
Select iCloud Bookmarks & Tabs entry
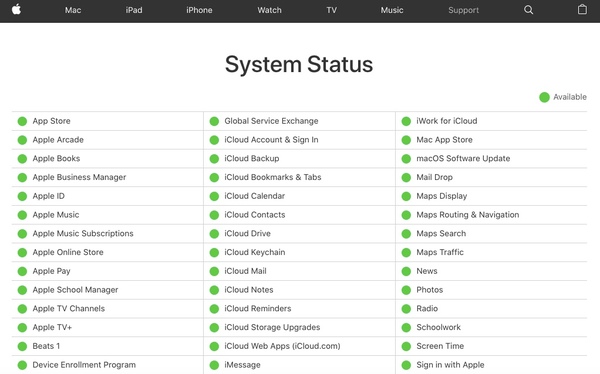point(273,177)
